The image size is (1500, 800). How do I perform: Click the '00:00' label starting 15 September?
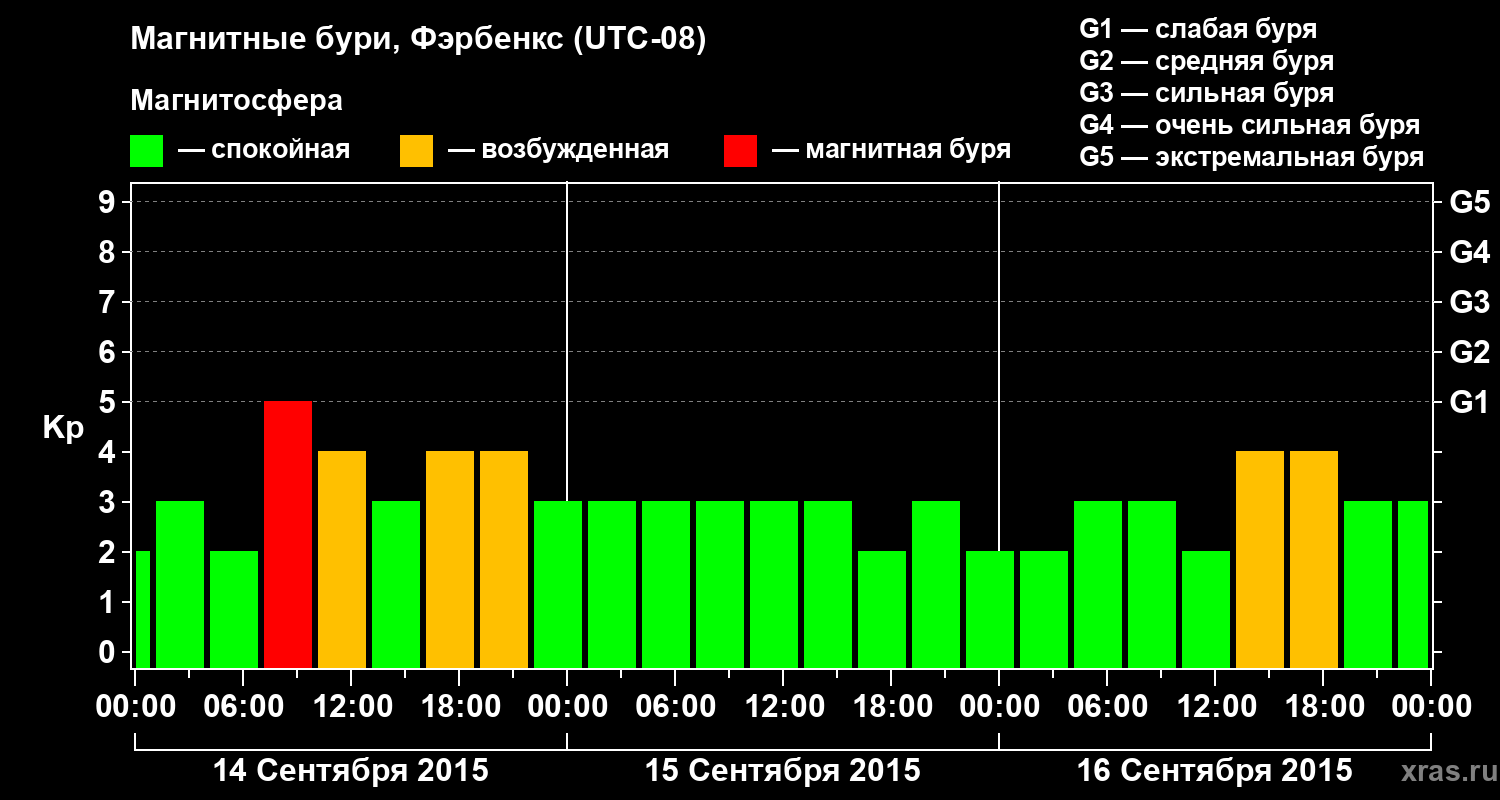[x=567, y=707]
